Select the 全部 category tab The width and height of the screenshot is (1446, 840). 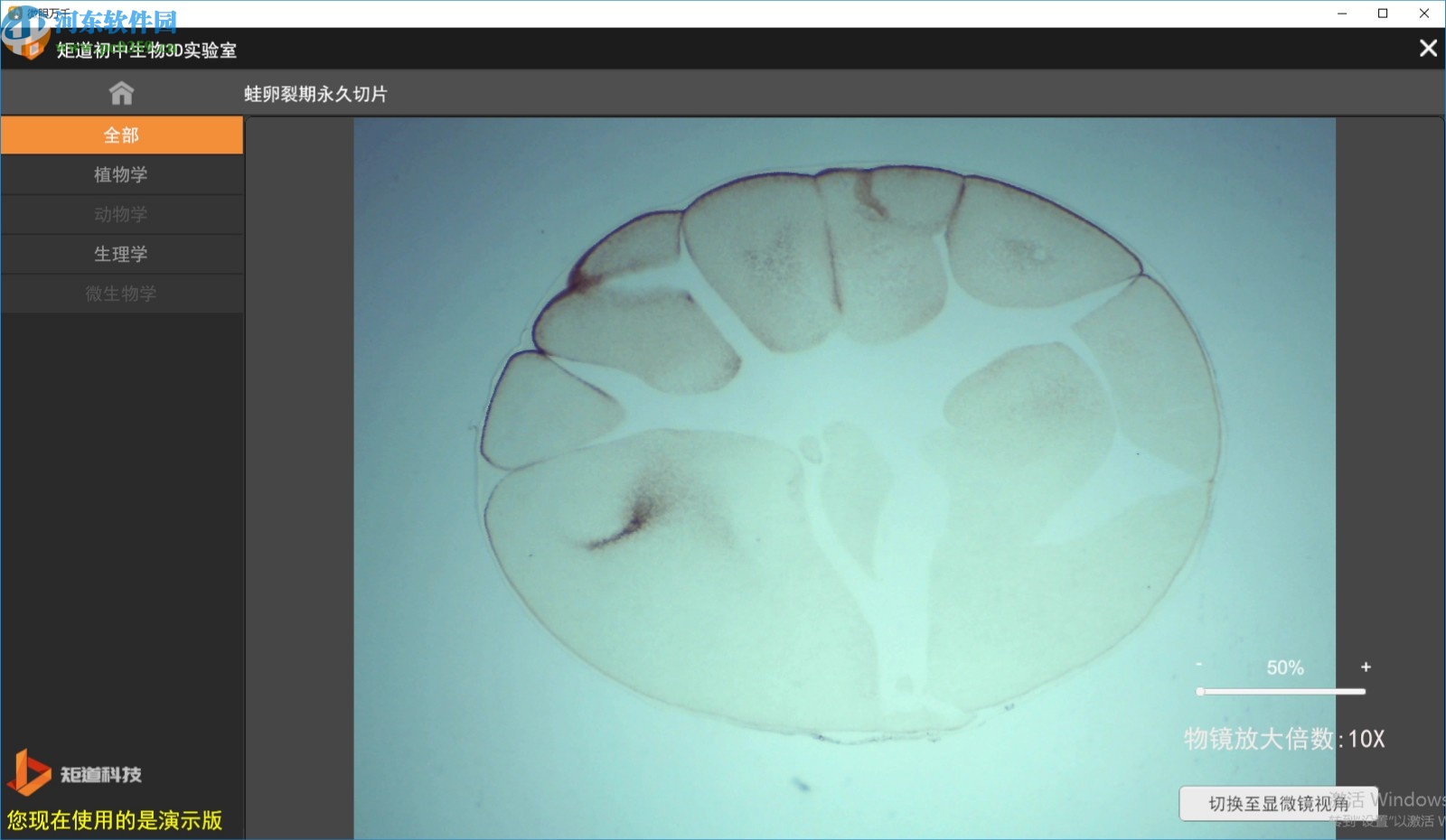tap(122, 135)
